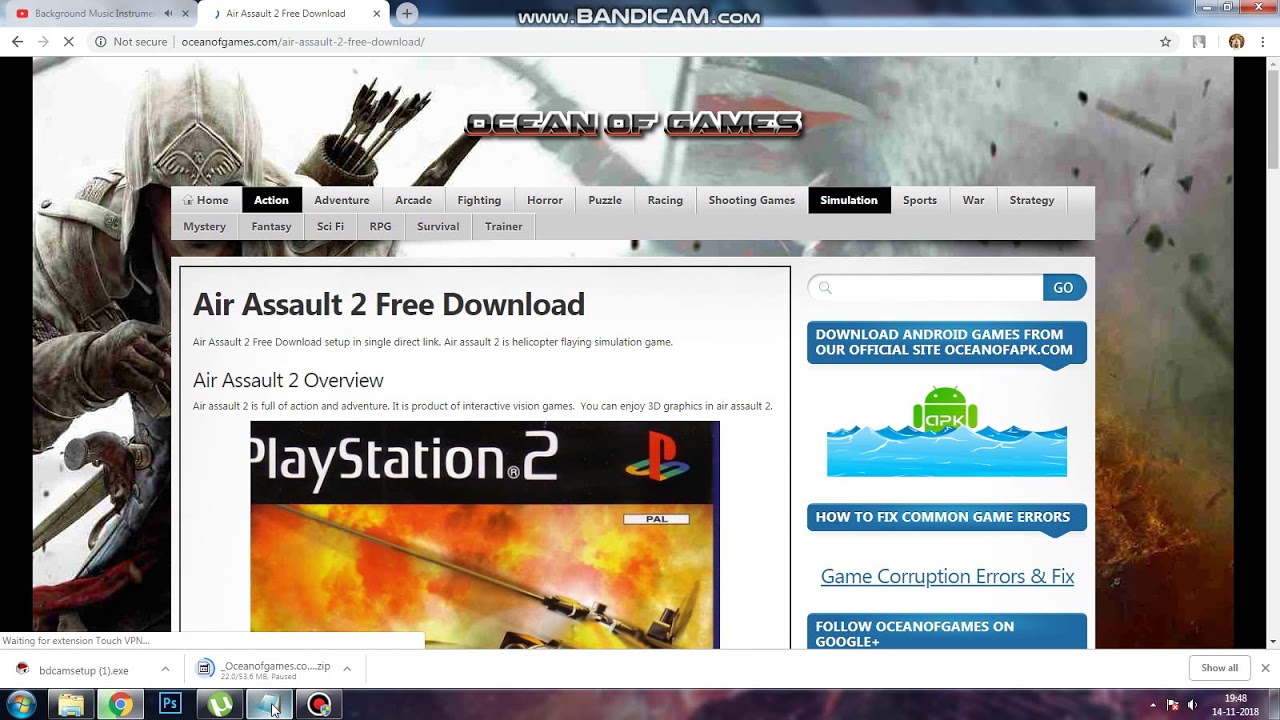Select the Simulation category
The image size is (1280, 720).
(849, 200)
